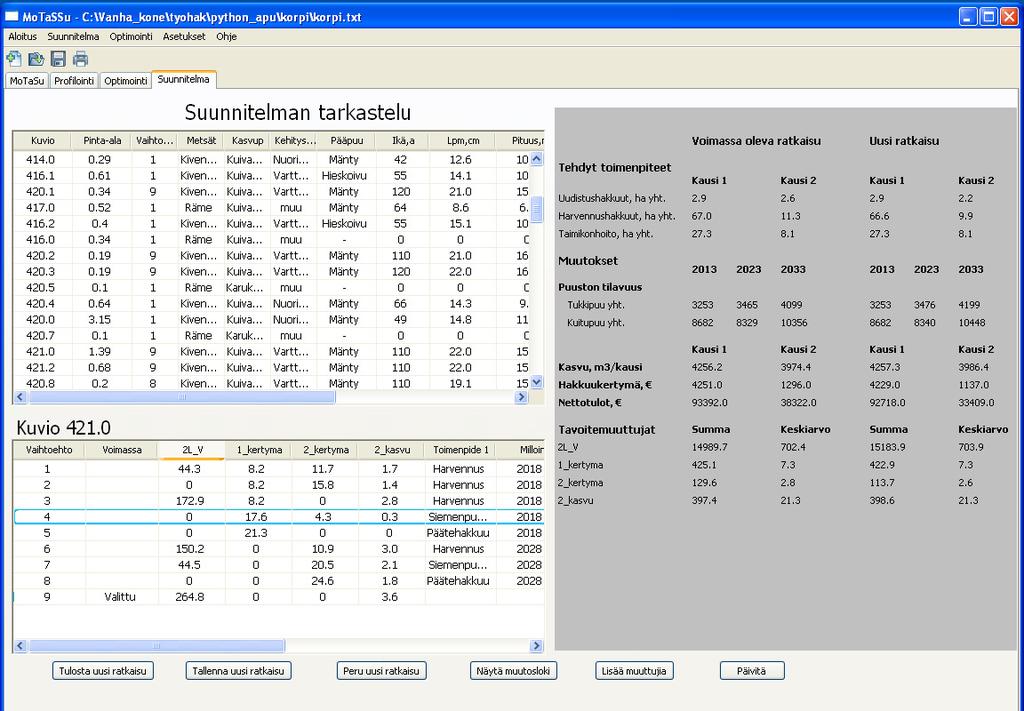Image resolution: width=1024 pixels, height=711 pixels.
Task: Click the open folder toolbar icon
Action: pos(36,59)
